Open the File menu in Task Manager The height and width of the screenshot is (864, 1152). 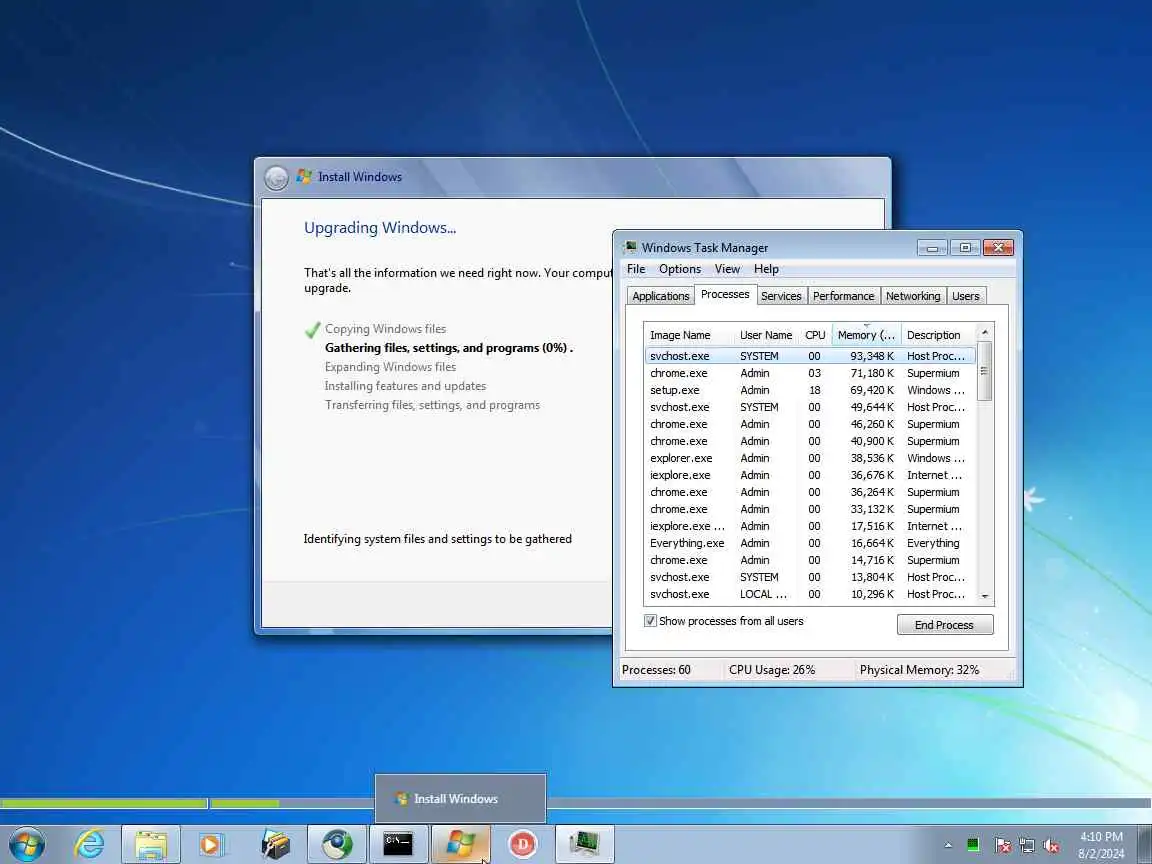636,269
